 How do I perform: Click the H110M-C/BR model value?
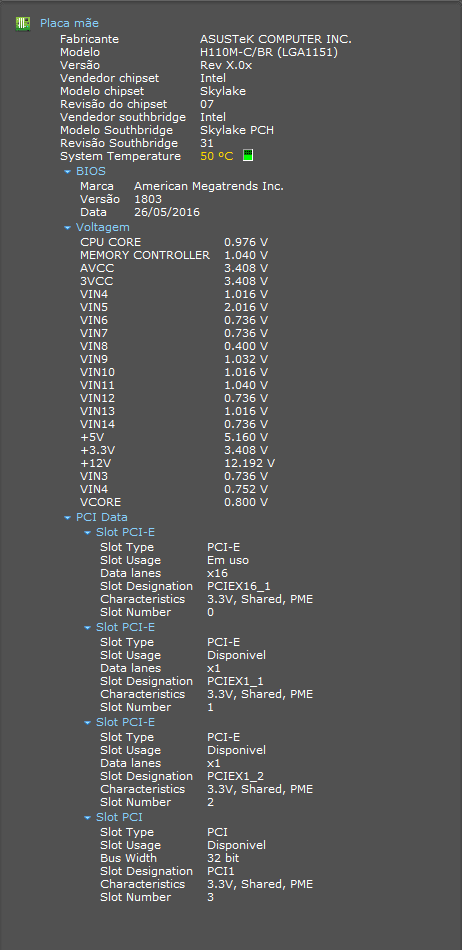coord(269,52)
